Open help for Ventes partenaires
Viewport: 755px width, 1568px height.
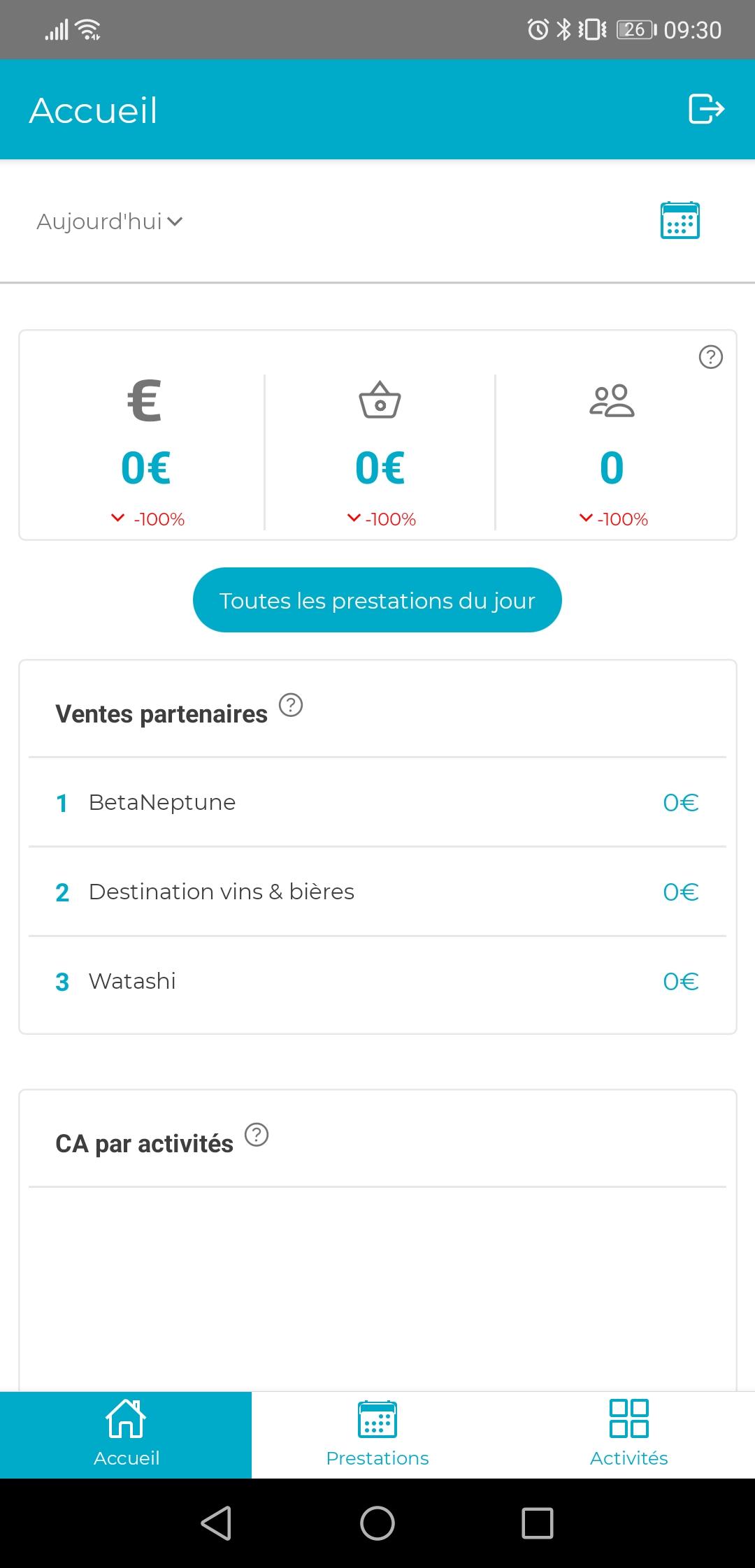[291, 705]
